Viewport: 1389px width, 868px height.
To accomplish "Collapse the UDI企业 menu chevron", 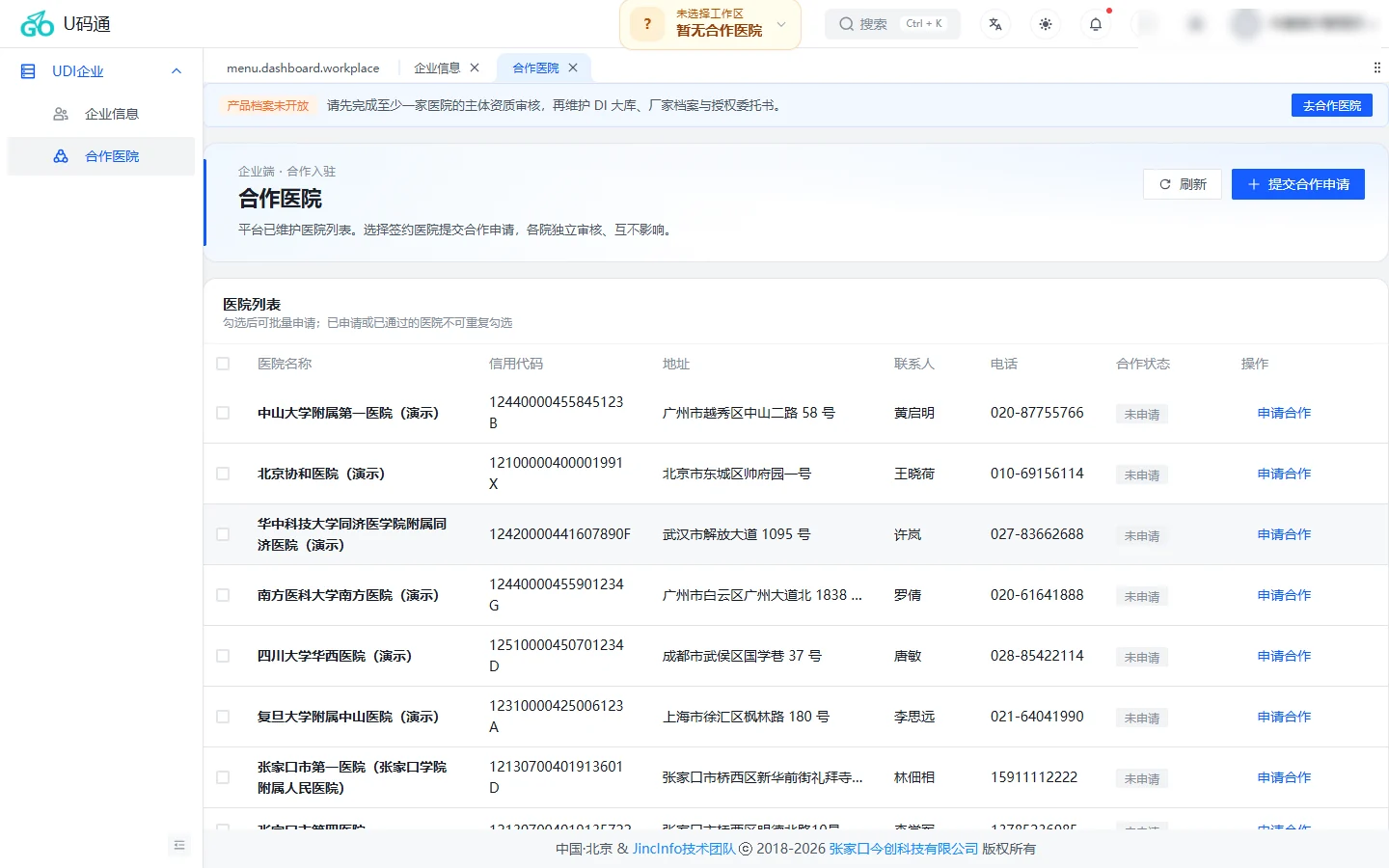I will tap(177, 71).
